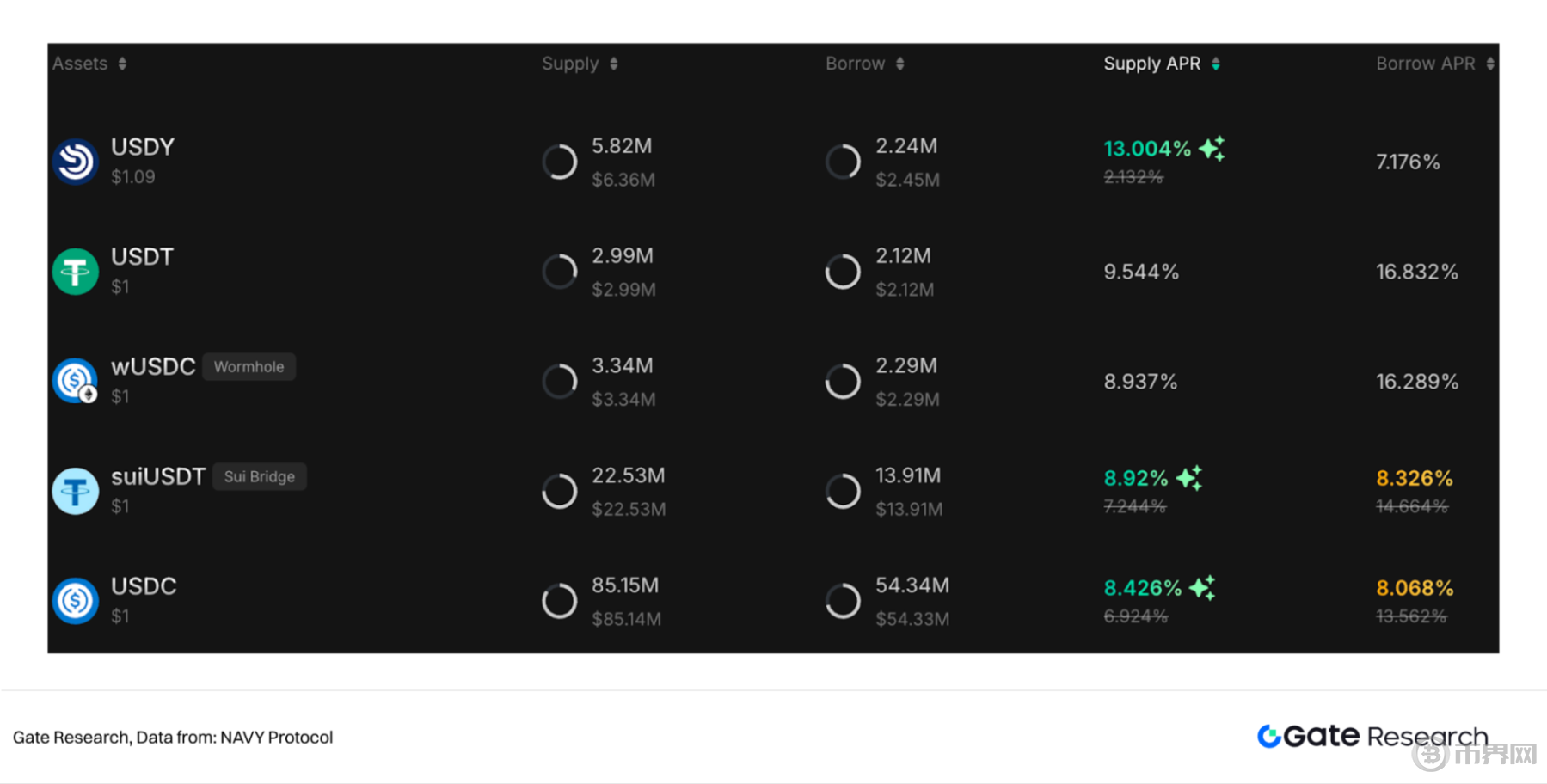Click the 8.426% supply APR value
The height and width of the screenshot is (784, 1547).
(x=1143, y=588)
